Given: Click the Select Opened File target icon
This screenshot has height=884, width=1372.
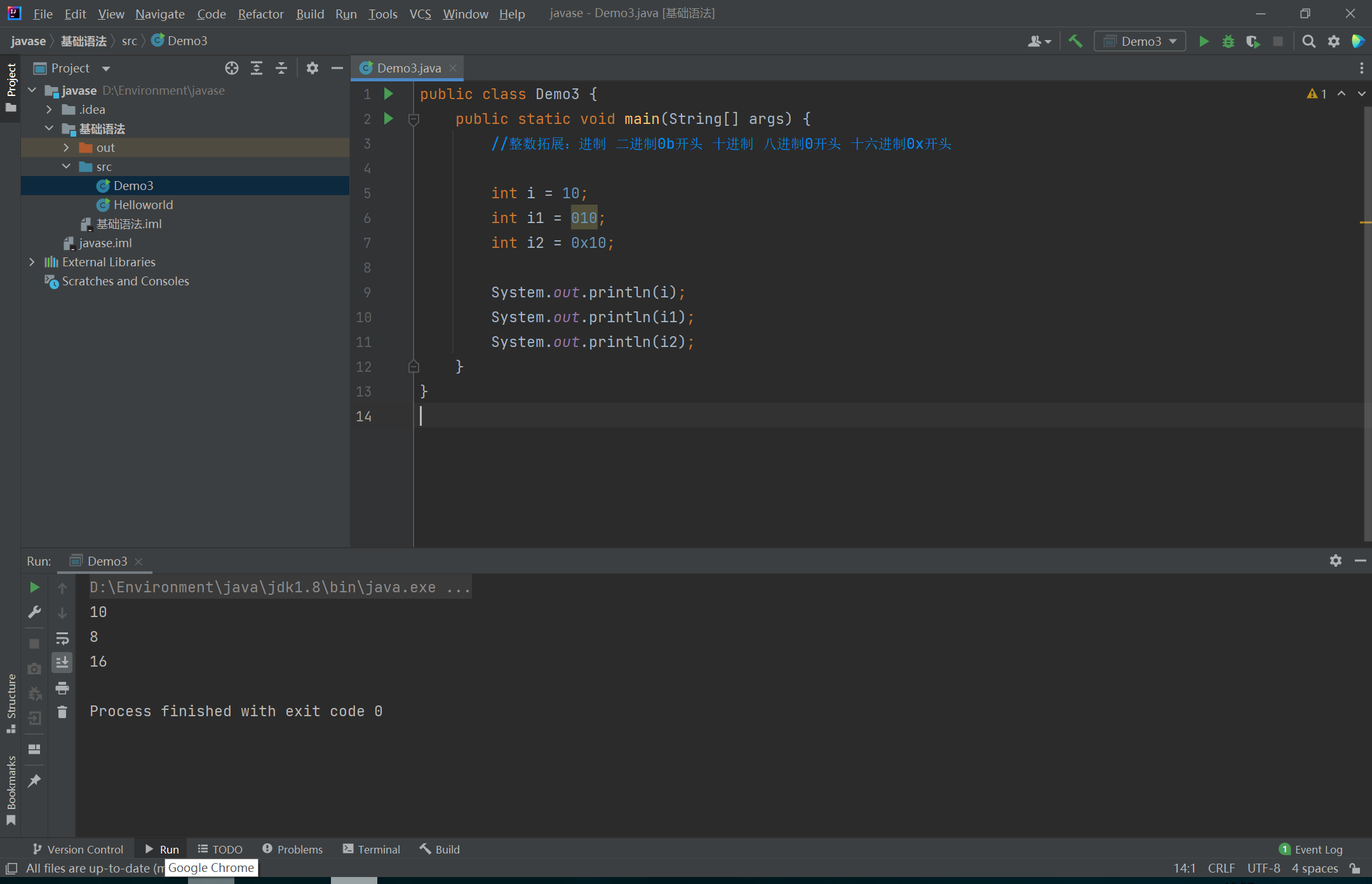Looking at the screenshot, I should 232,68.
